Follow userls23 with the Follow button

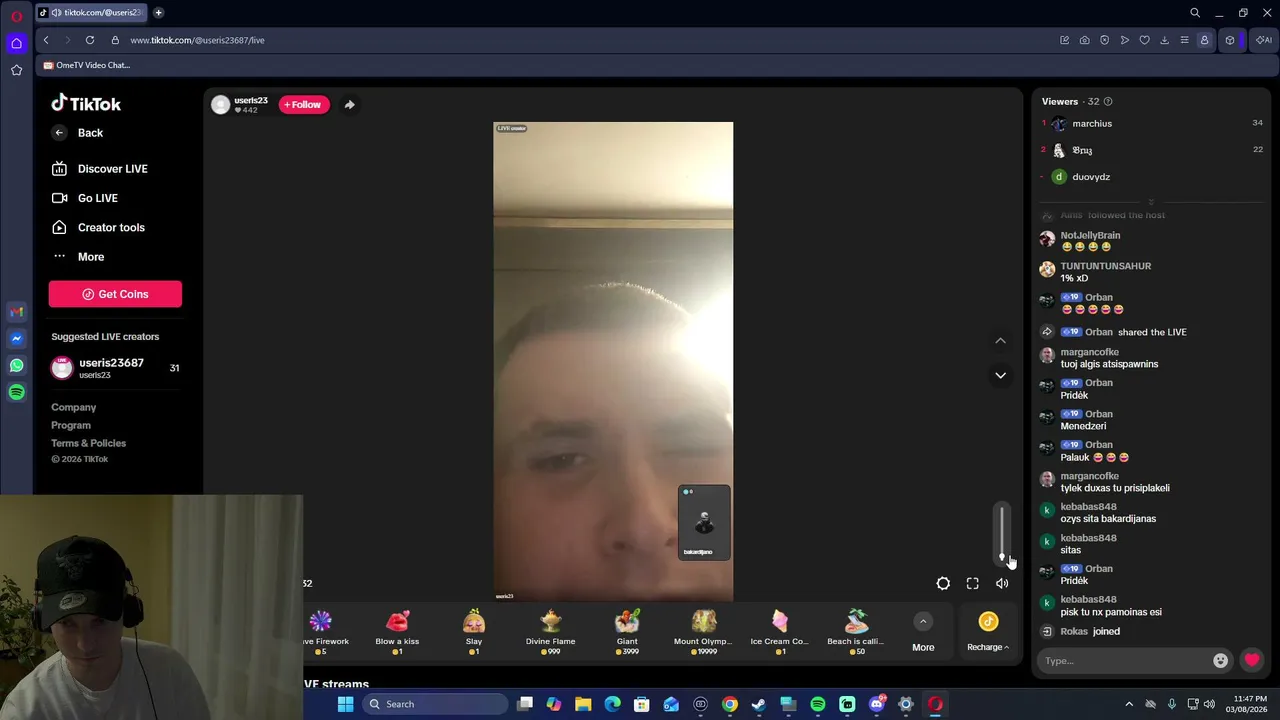[304, 104]
